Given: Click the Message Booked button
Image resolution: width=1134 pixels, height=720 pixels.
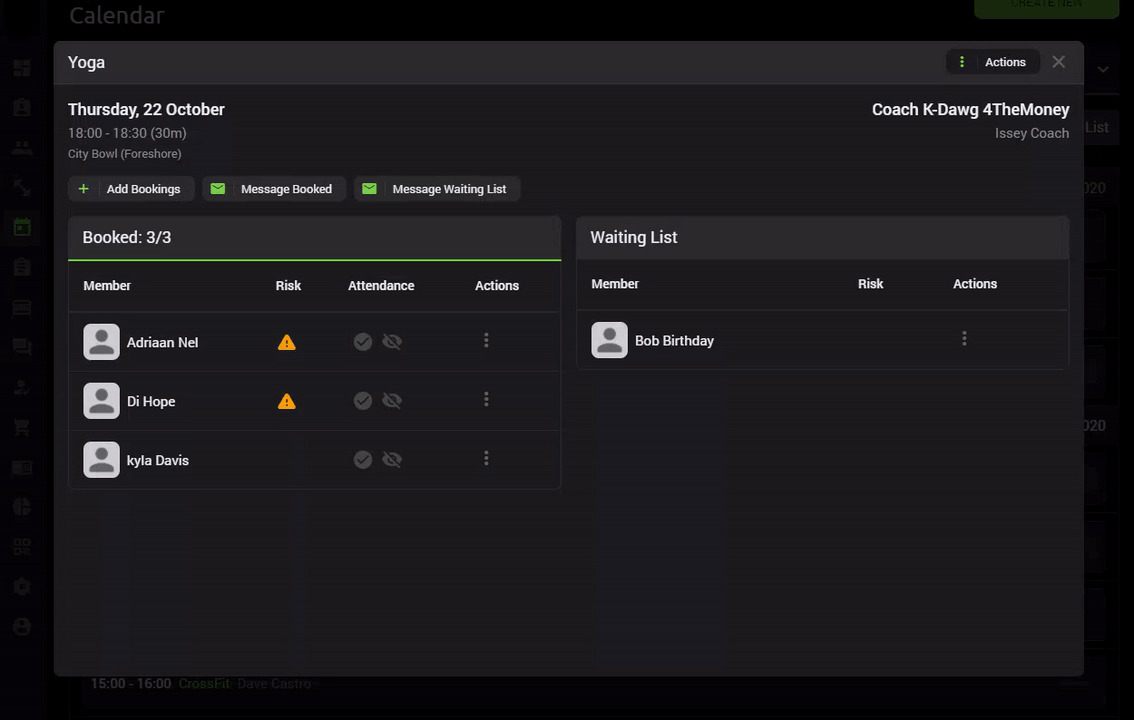Looking at the screenshot, I should (x=273, y=189).
